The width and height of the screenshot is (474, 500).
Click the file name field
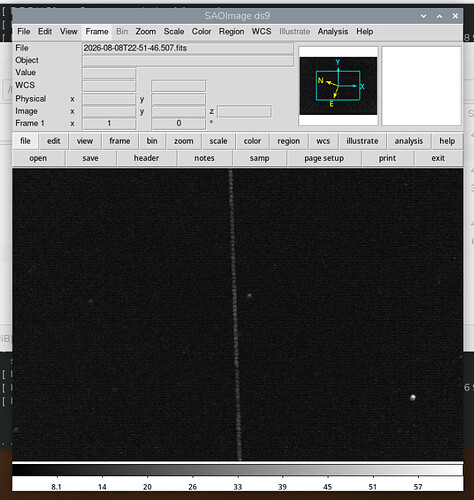pos(188,48)
